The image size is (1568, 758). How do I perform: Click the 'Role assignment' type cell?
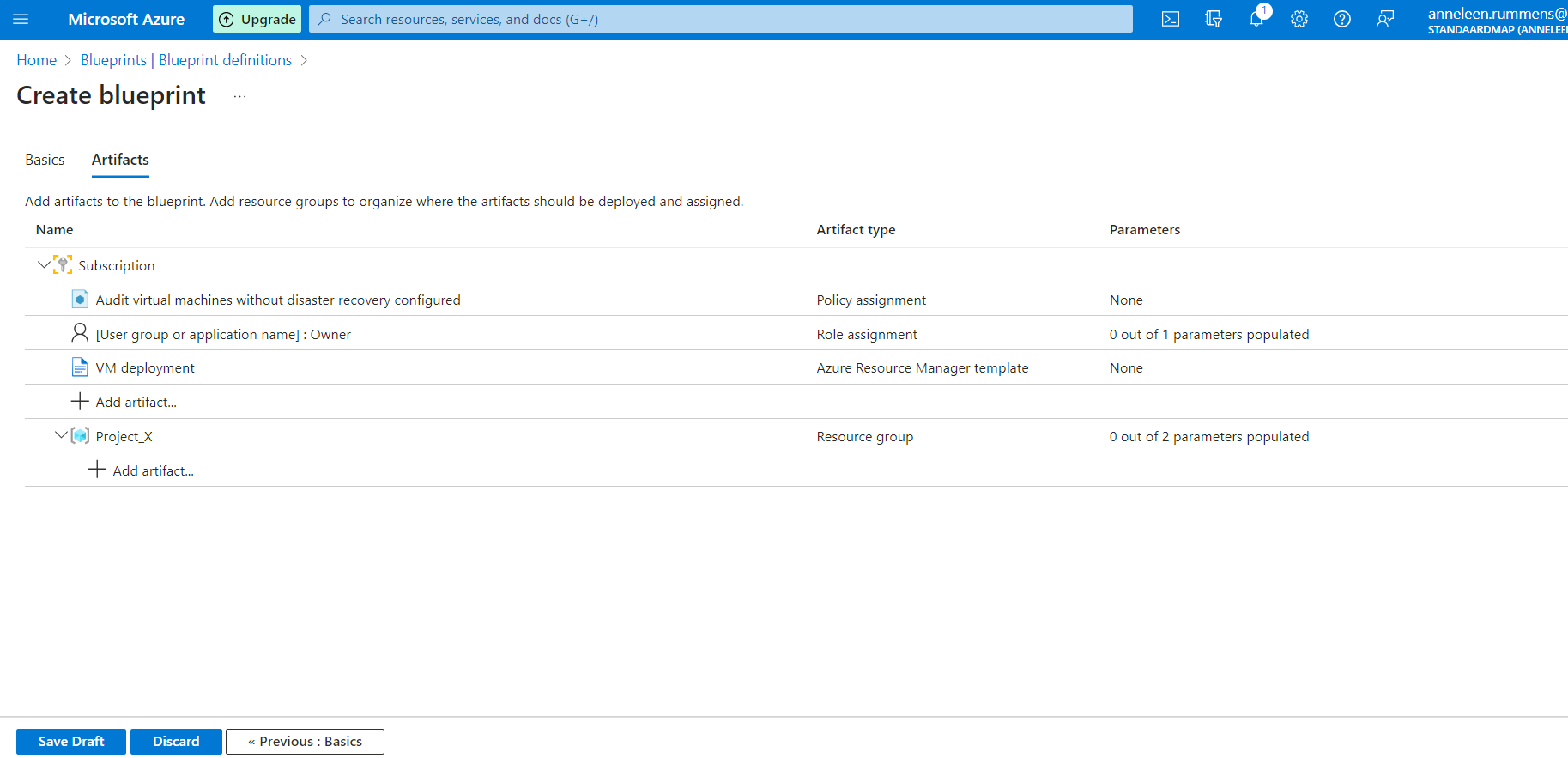pos(867,335)
